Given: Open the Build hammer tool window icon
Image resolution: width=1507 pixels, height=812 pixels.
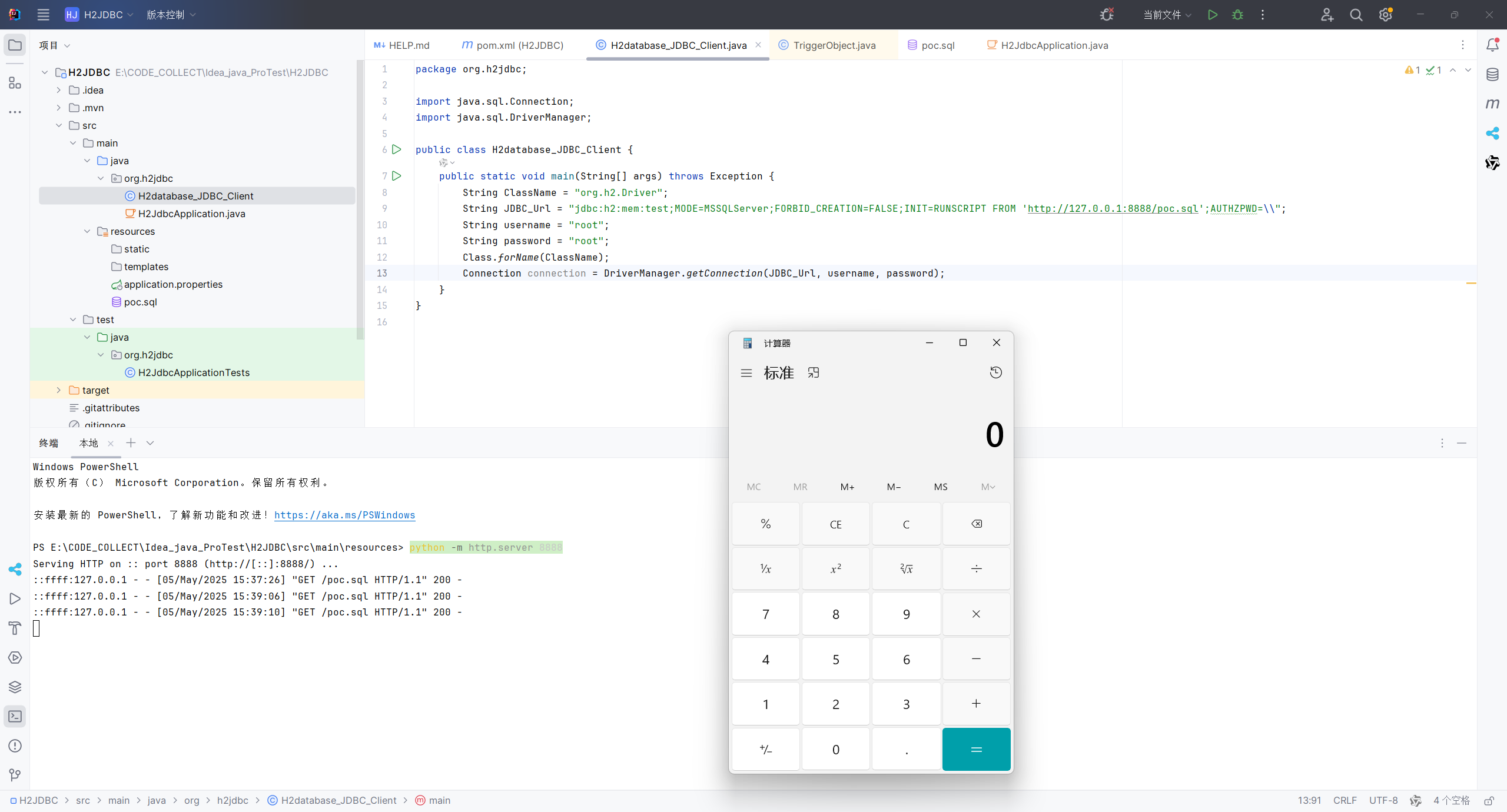Looking at the screenshot, I should click(15, 628).
